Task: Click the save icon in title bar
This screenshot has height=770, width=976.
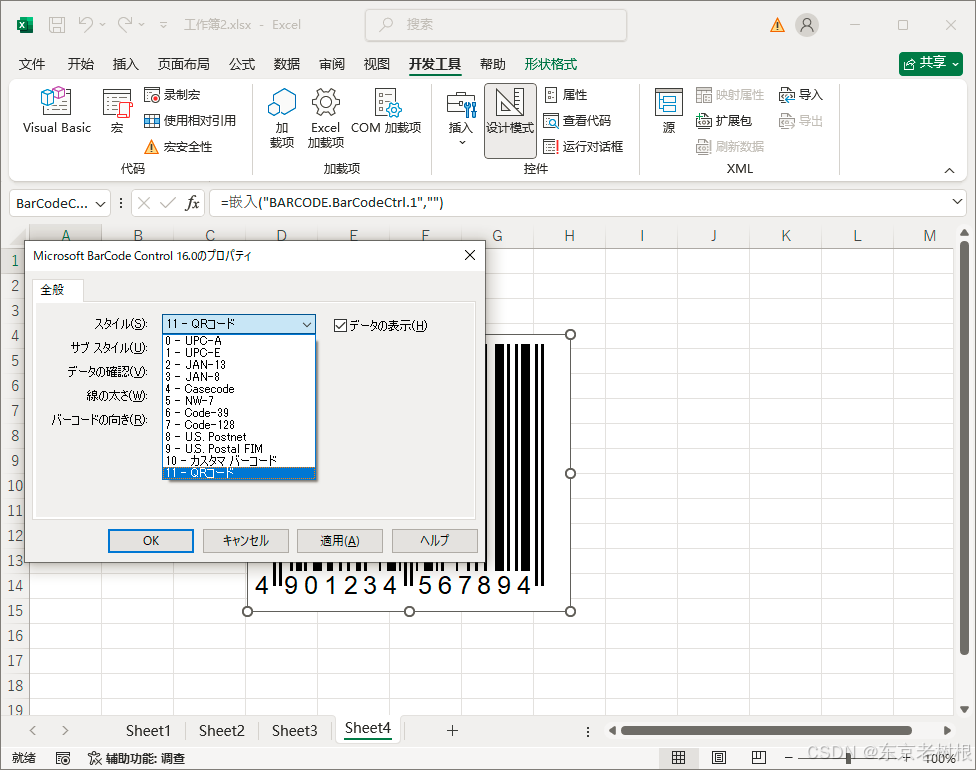Action: [x=57, y=25]
